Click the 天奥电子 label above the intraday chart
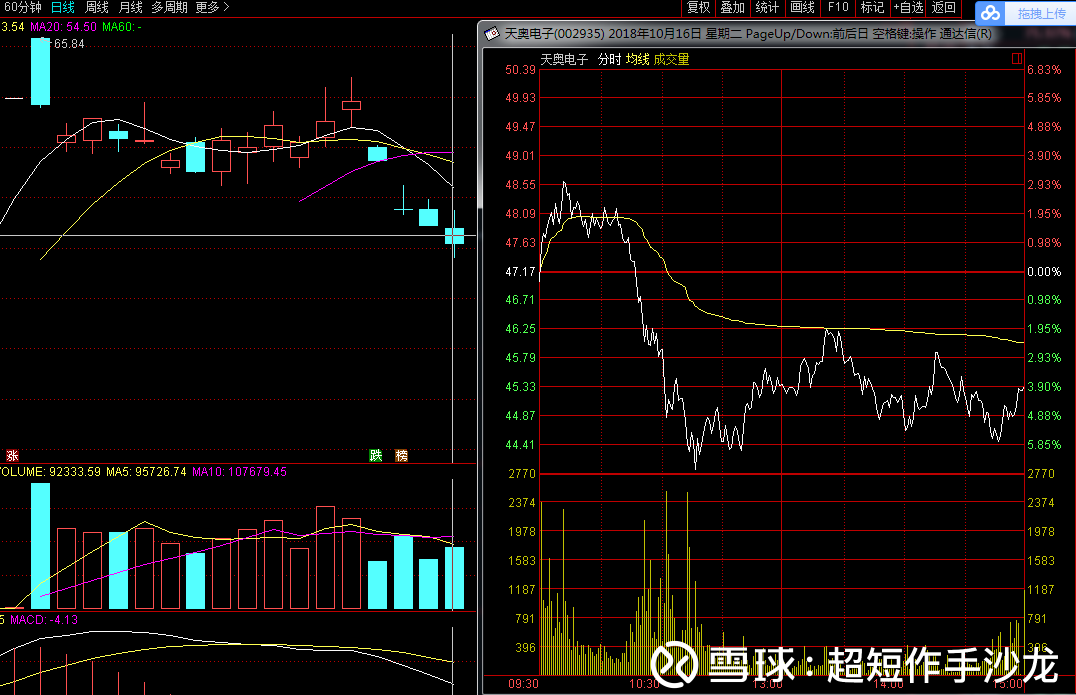The width and height of the screenshot is (1076, 695). 564,60
